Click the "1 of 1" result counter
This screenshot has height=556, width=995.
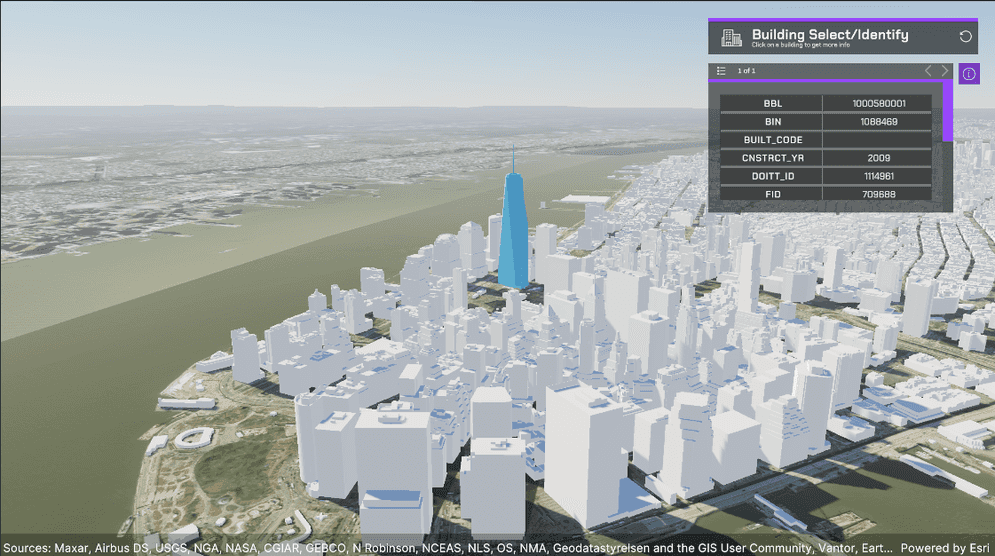(747, 71)
